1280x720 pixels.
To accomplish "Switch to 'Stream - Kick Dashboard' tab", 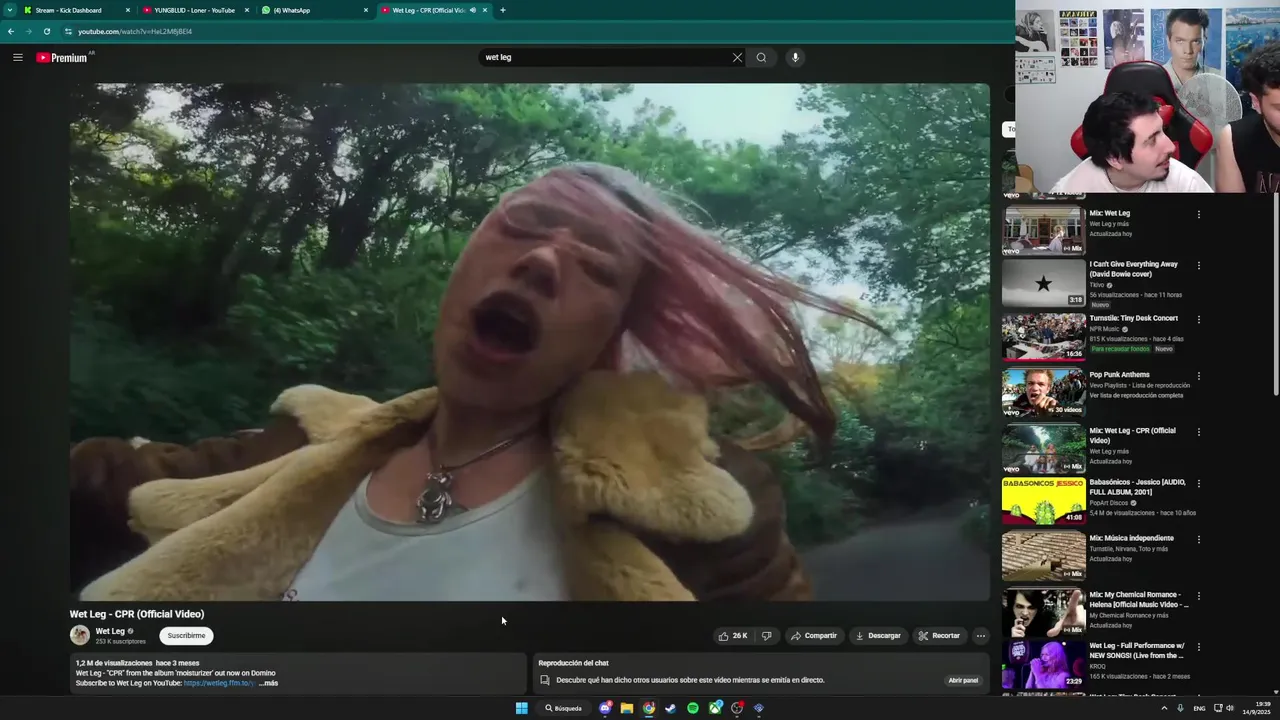I will [x=76, y=10].
